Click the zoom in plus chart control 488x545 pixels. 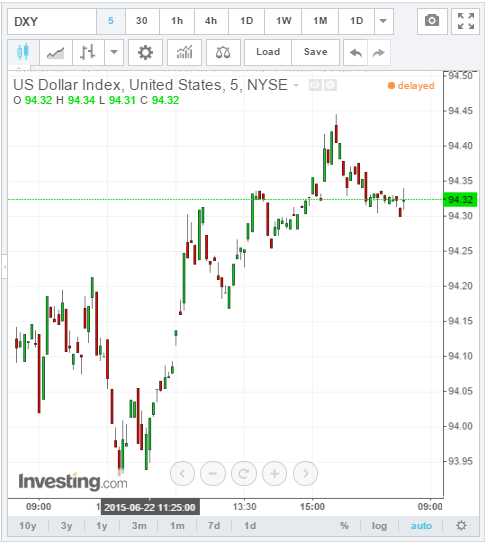pyautogui.click(x=275, y=473)
